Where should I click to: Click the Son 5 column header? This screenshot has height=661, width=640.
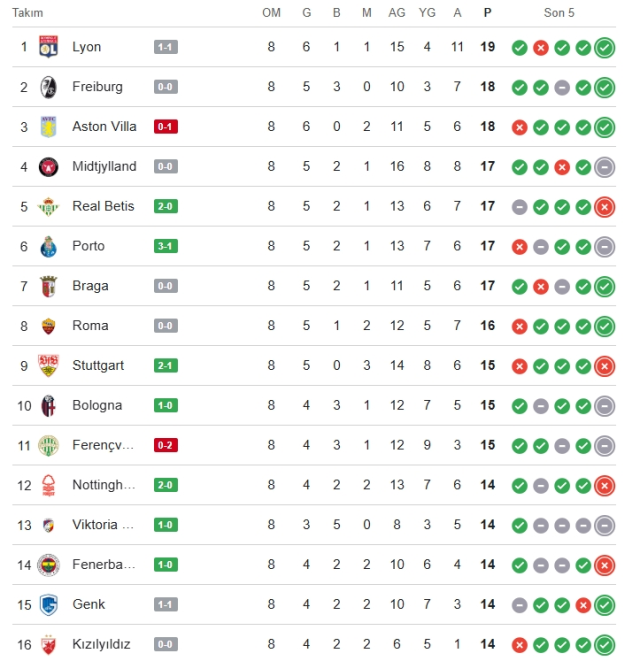tap(561, 13)
